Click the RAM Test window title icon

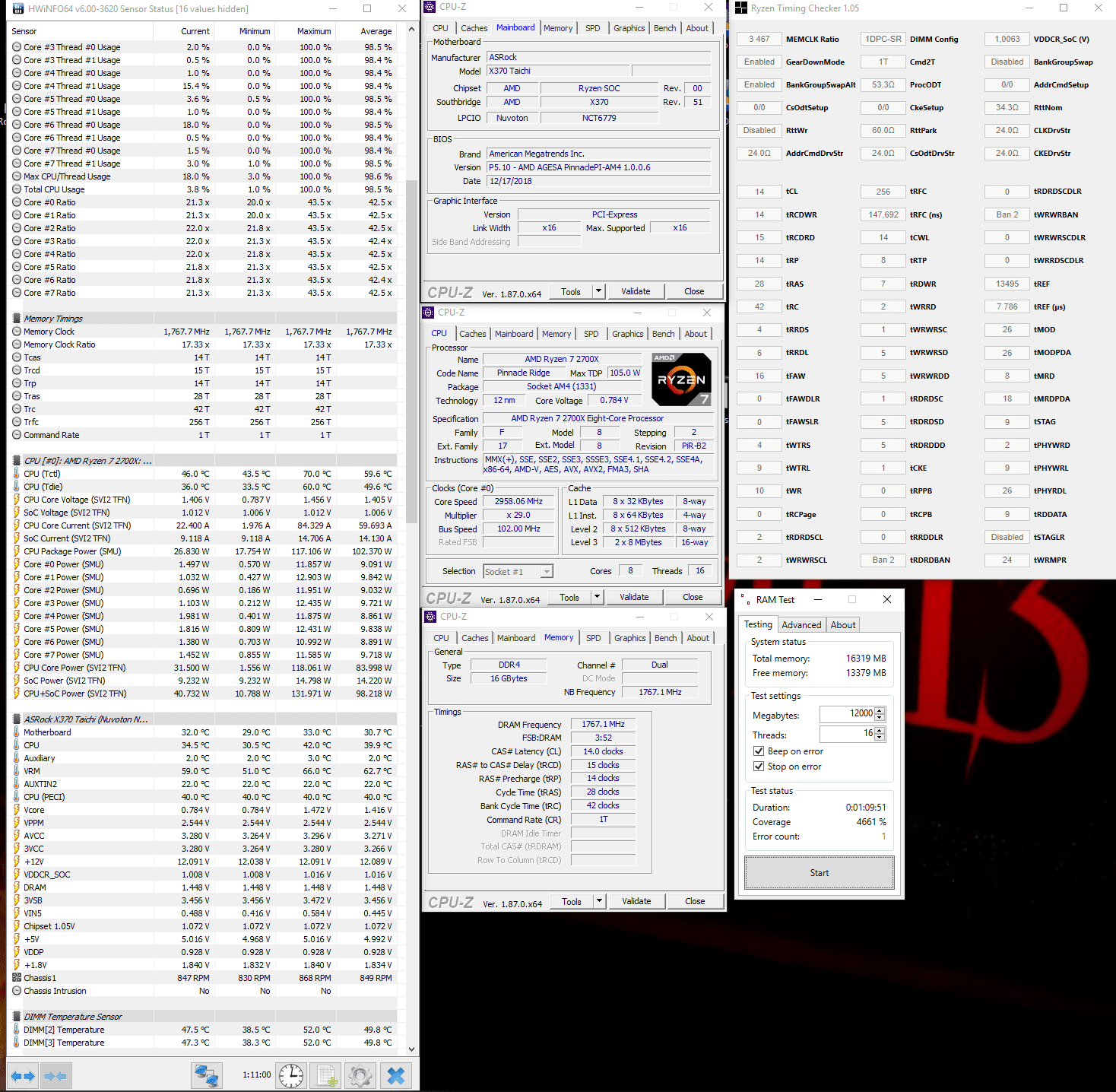tap(744, 600)
